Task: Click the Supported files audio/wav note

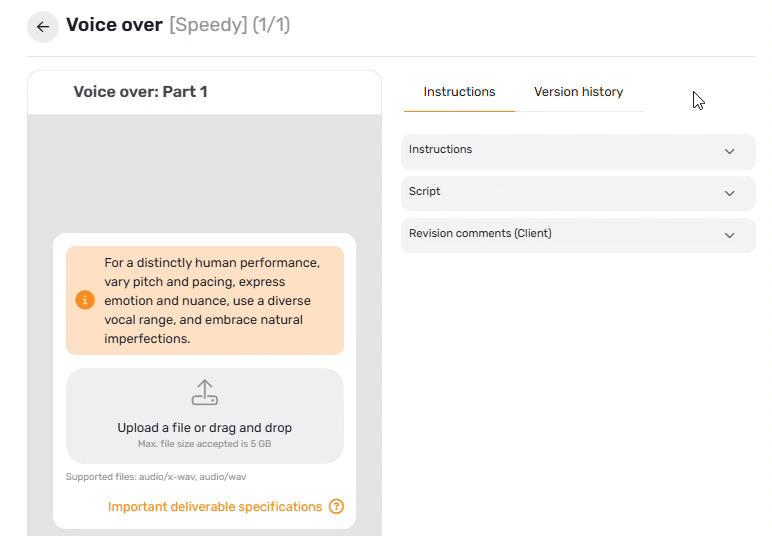Action: coord(156,477)
